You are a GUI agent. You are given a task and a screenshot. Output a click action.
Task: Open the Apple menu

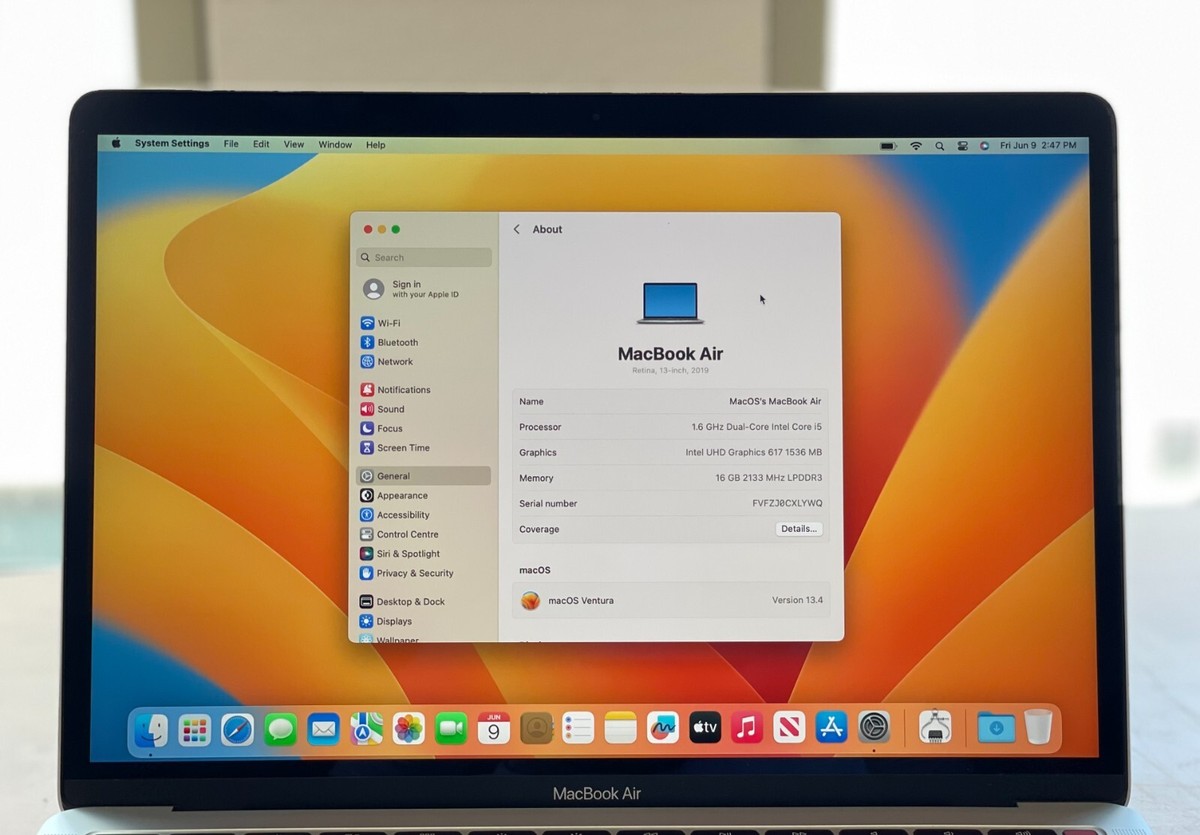116,143
